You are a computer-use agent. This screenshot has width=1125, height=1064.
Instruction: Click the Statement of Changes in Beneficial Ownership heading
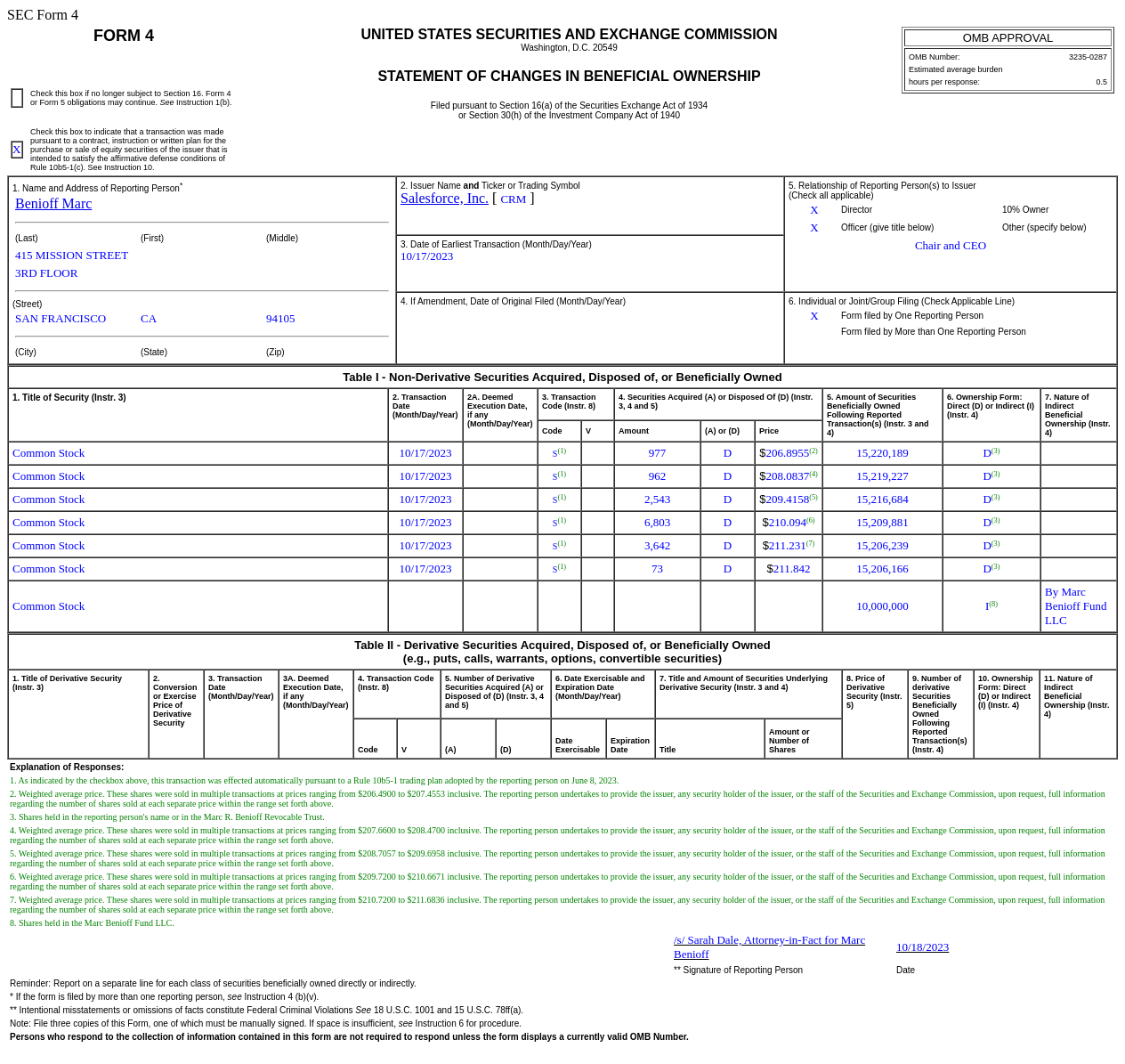coord(569,77)
